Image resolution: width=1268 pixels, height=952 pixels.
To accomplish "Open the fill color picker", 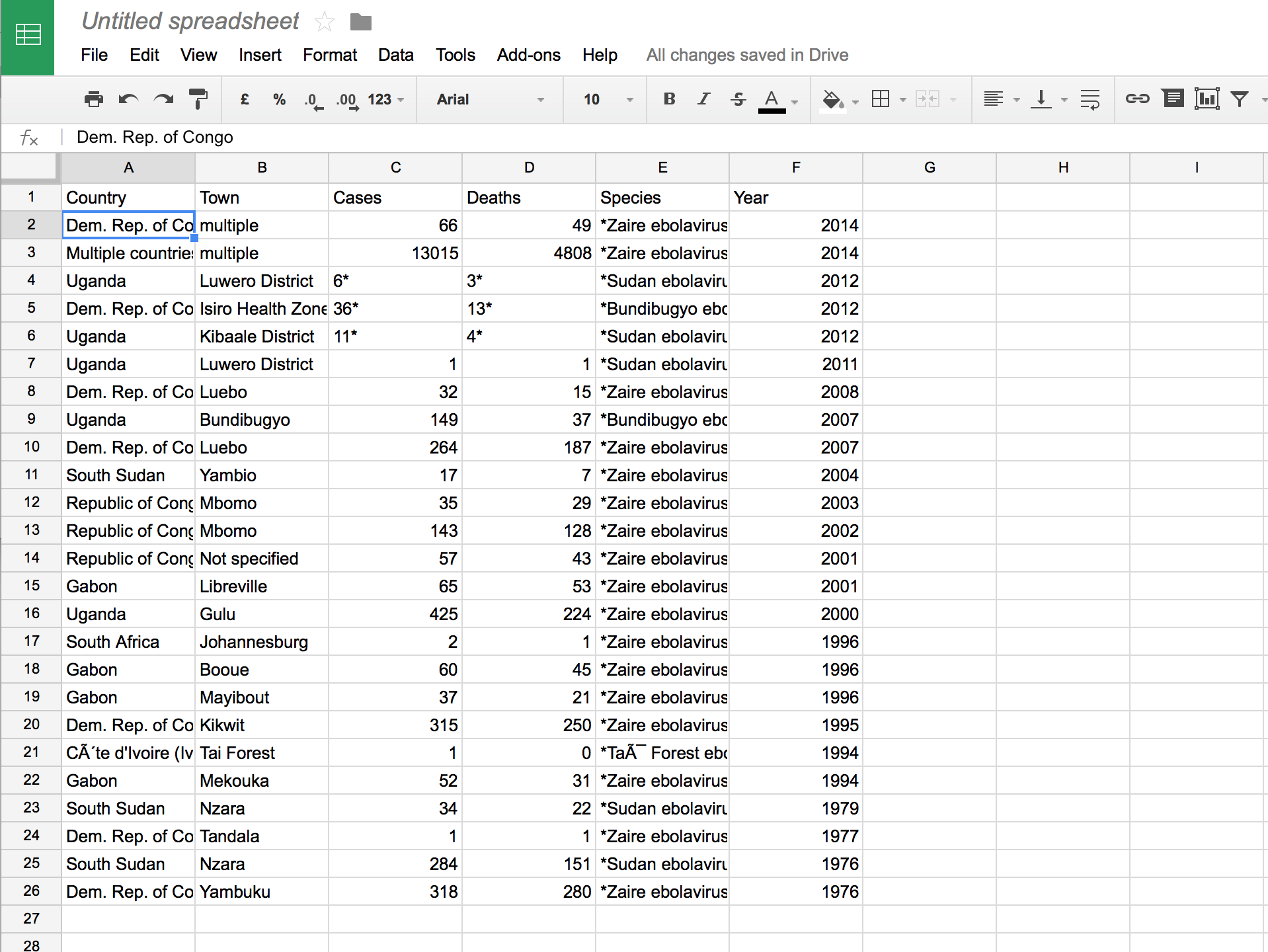I will [832, 100].
